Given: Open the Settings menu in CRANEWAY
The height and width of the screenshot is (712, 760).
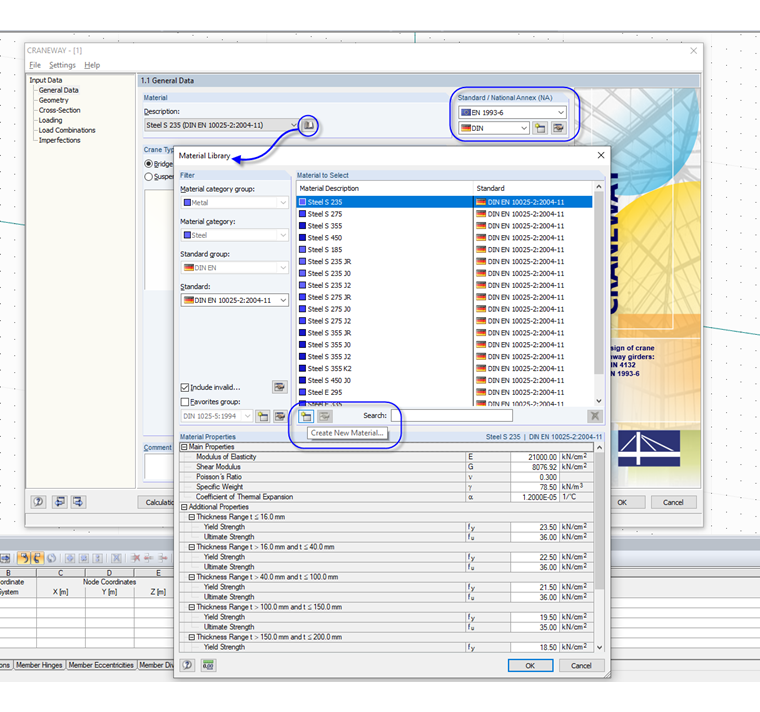Looking at the screenshot, I should pyautogui.click(x=63, y=65).
